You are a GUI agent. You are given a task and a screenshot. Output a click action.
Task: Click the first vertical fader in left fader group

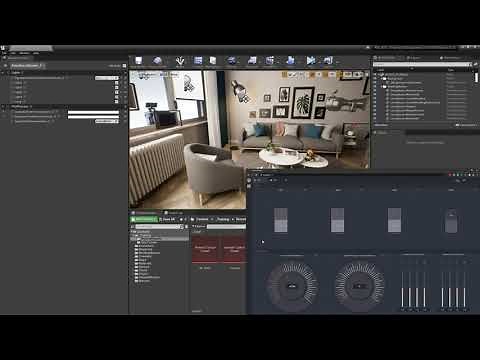[x=403, y=288]
